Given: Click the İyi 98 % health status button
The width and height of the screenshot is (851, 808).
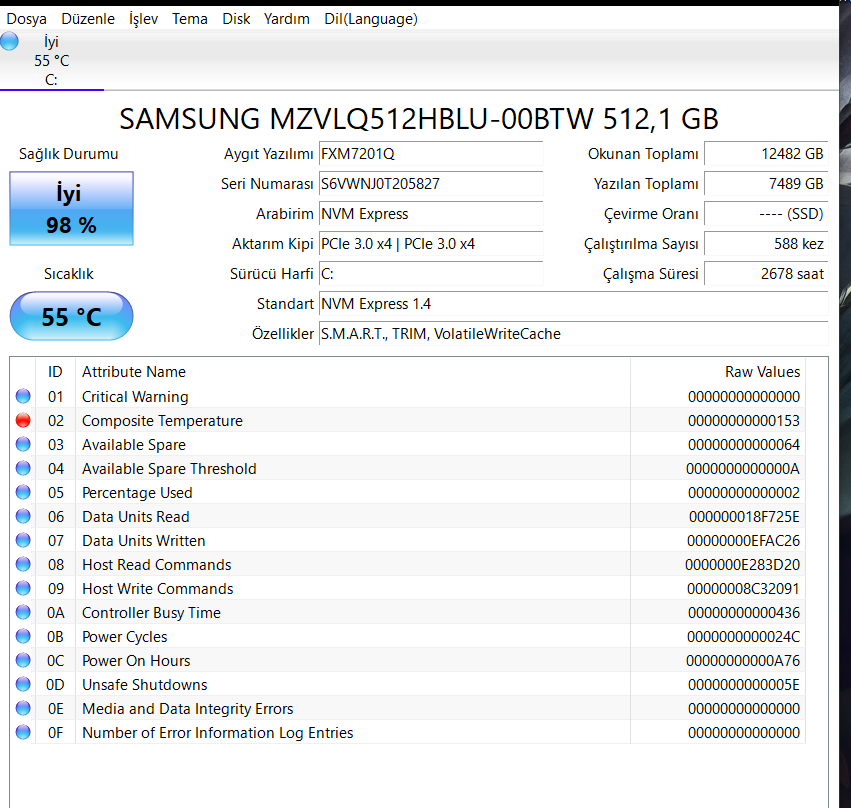Looking at the screenshot, I should (71, 209).
